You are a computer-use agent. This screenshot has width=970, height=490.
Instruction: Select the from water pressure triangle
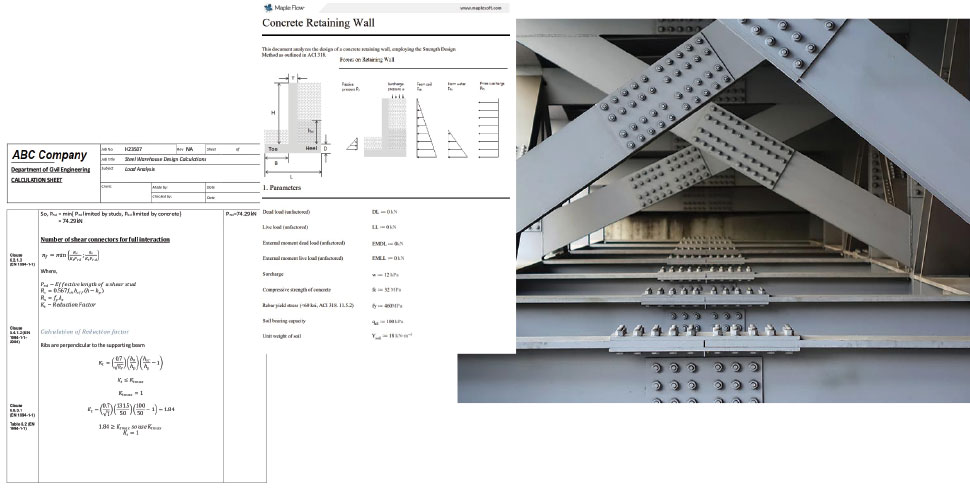pyautogui.click(x=458, y=145)
